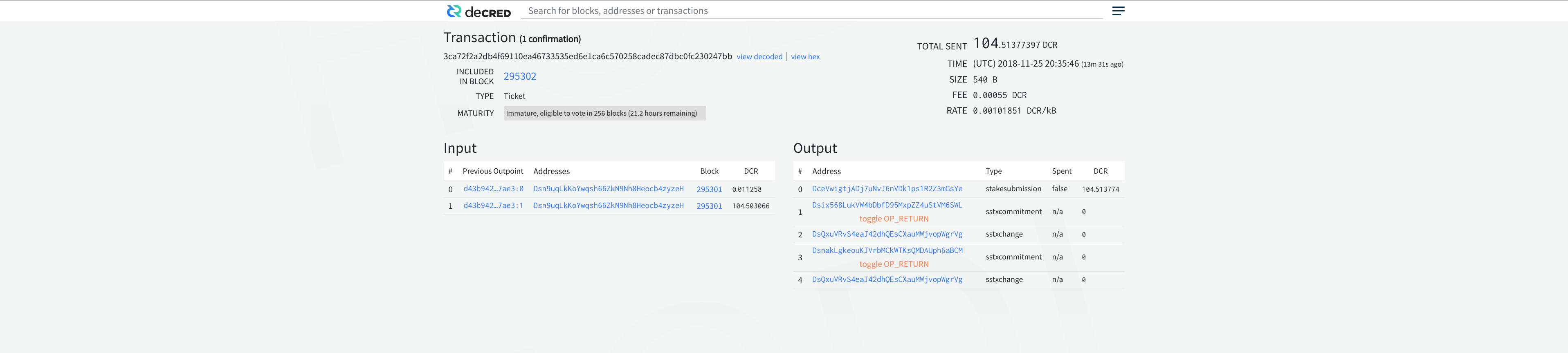This screenshot has width=1568, height=353.
Task: Toggle OP_RETURN for output 1
Action: click(894, 219)
